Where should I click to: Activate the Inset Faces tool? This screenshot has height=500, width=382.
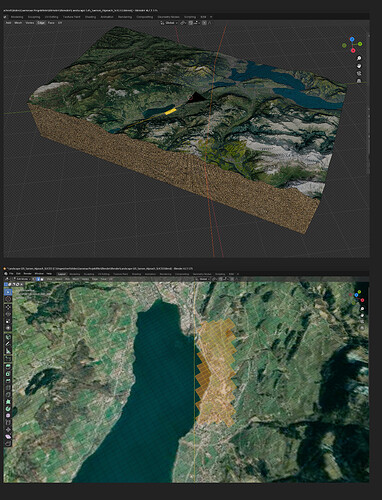click(8, 374)
